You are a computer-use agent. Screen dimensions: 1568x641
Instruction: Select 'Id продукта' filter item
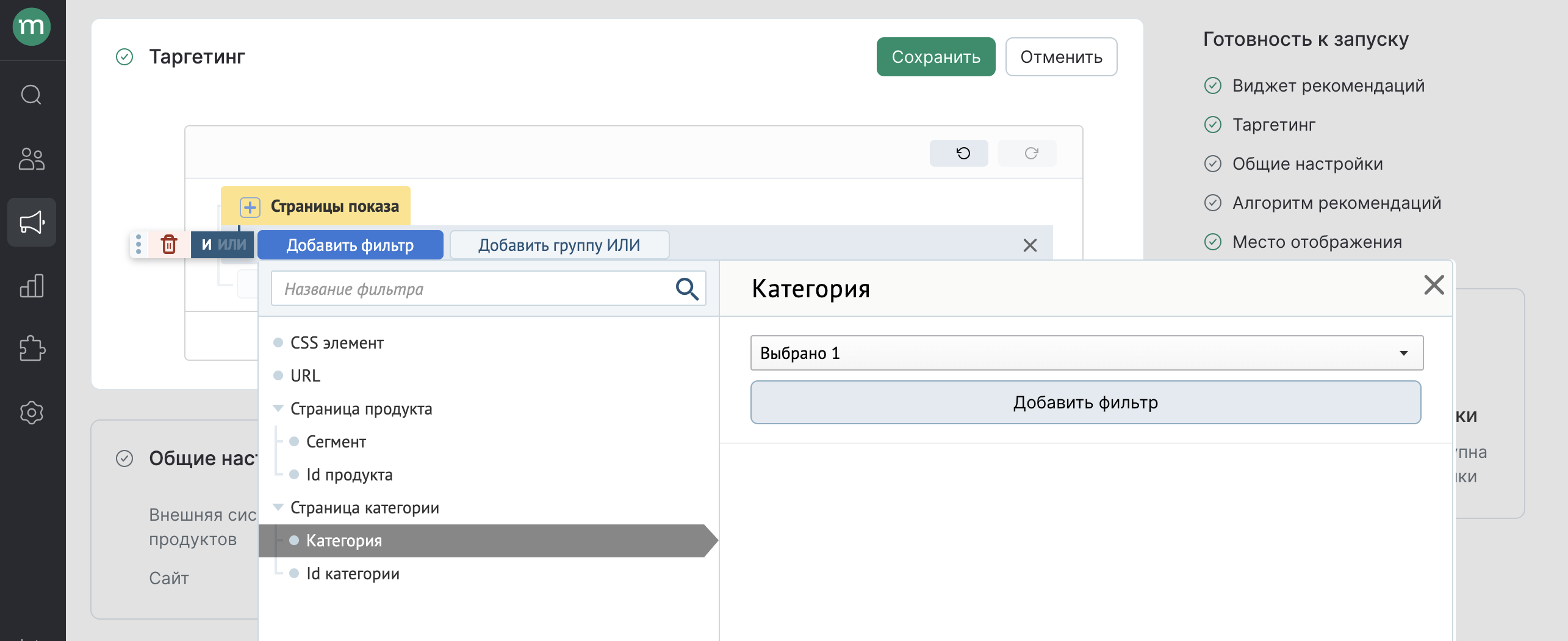[349, 475]
